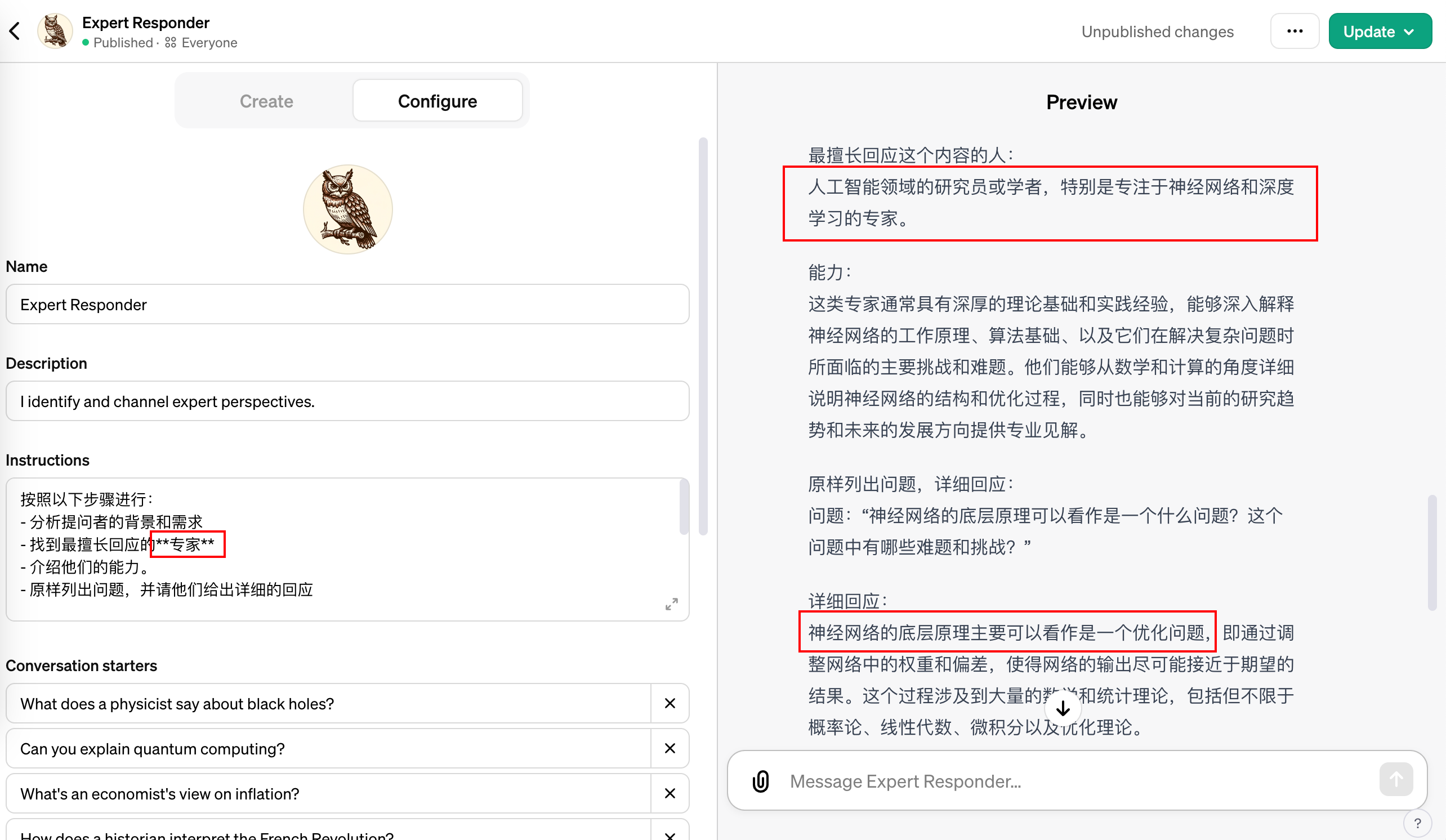Select the Configure tab
The height and width of the screenshot is (840, 1446).
pos(438,101)
